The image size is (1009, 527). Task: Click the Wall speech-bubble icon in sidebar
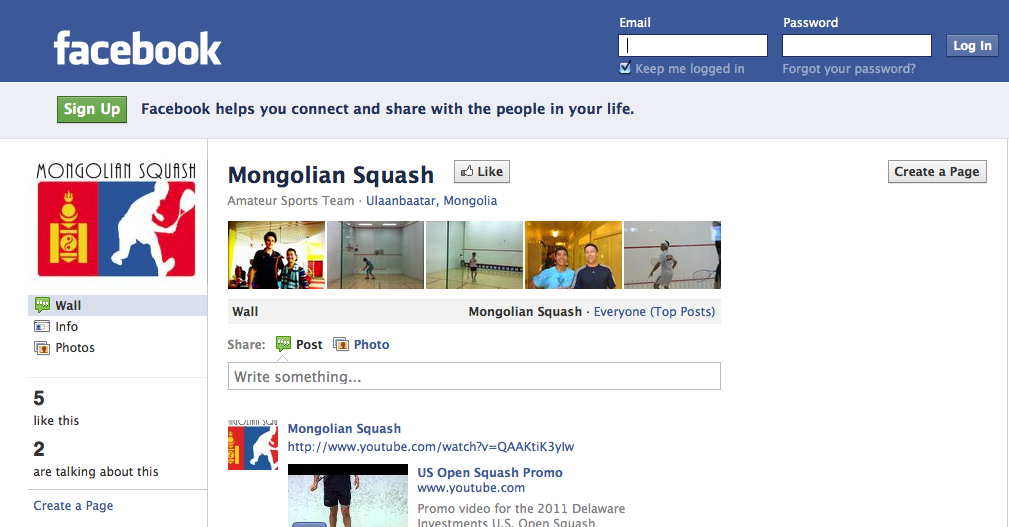click(42, 305)
